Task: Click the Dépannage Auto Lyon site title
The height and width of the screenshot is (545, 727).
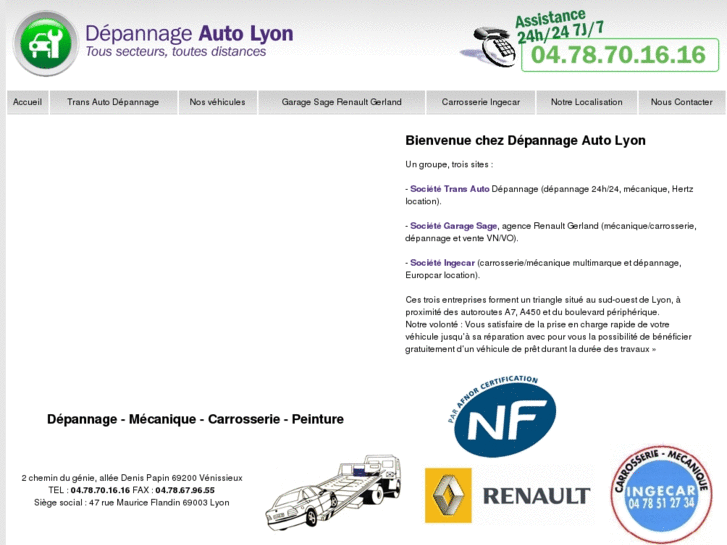Action: point(189,34)
